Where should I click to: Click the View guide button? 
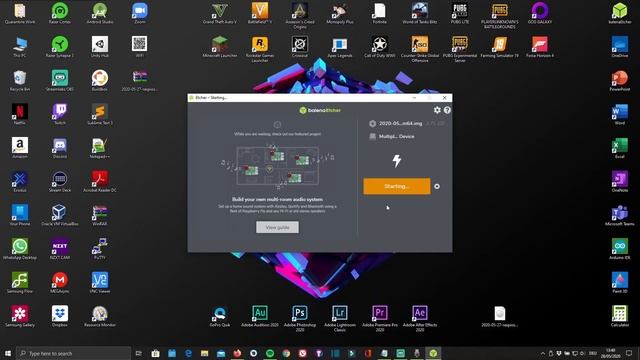pyautogui.click(x=278, y=227)
